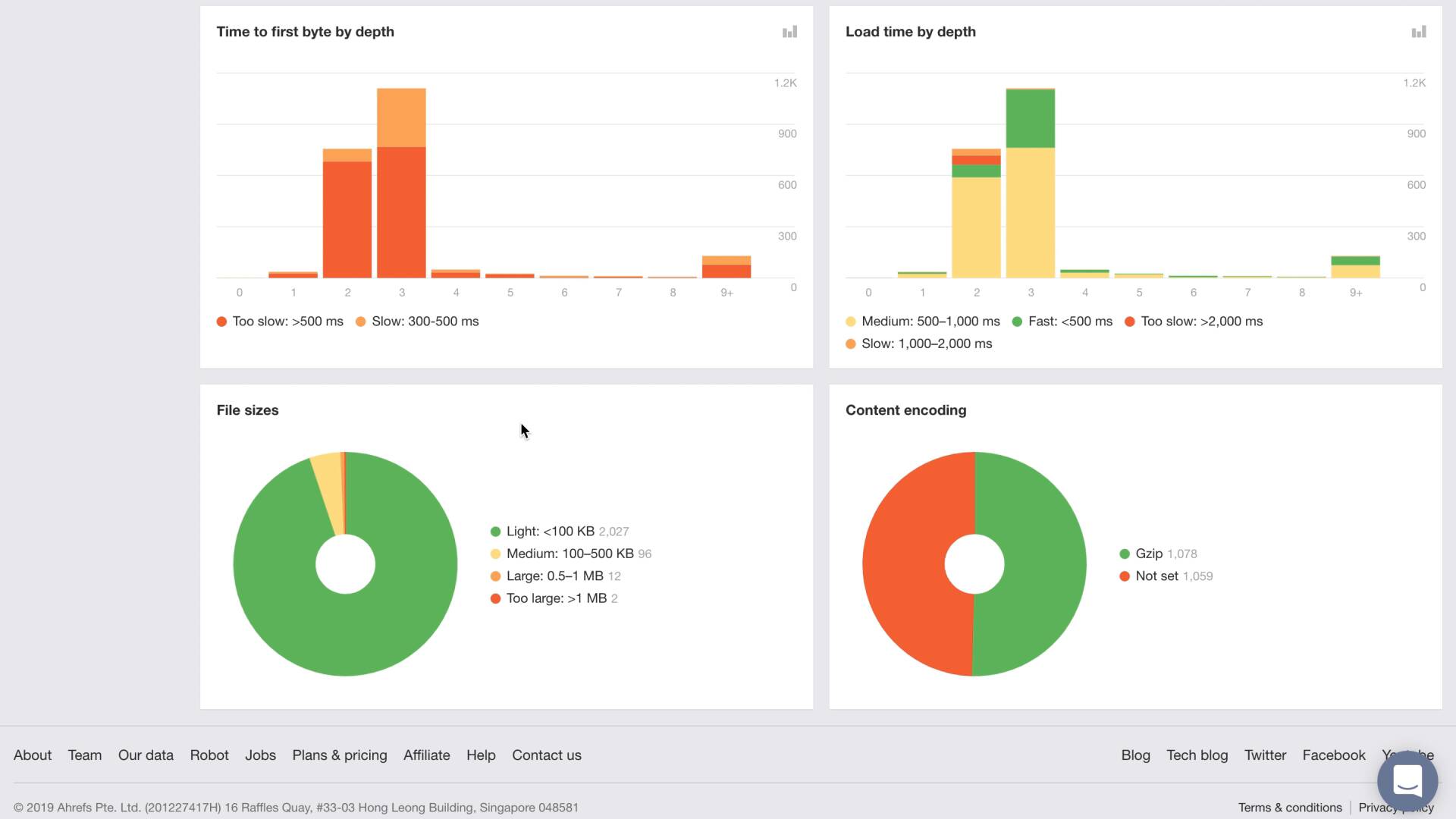Open the Our data footer link
Screen dimensions: 1456x819
pyautogui.click(x=146, y=755)
